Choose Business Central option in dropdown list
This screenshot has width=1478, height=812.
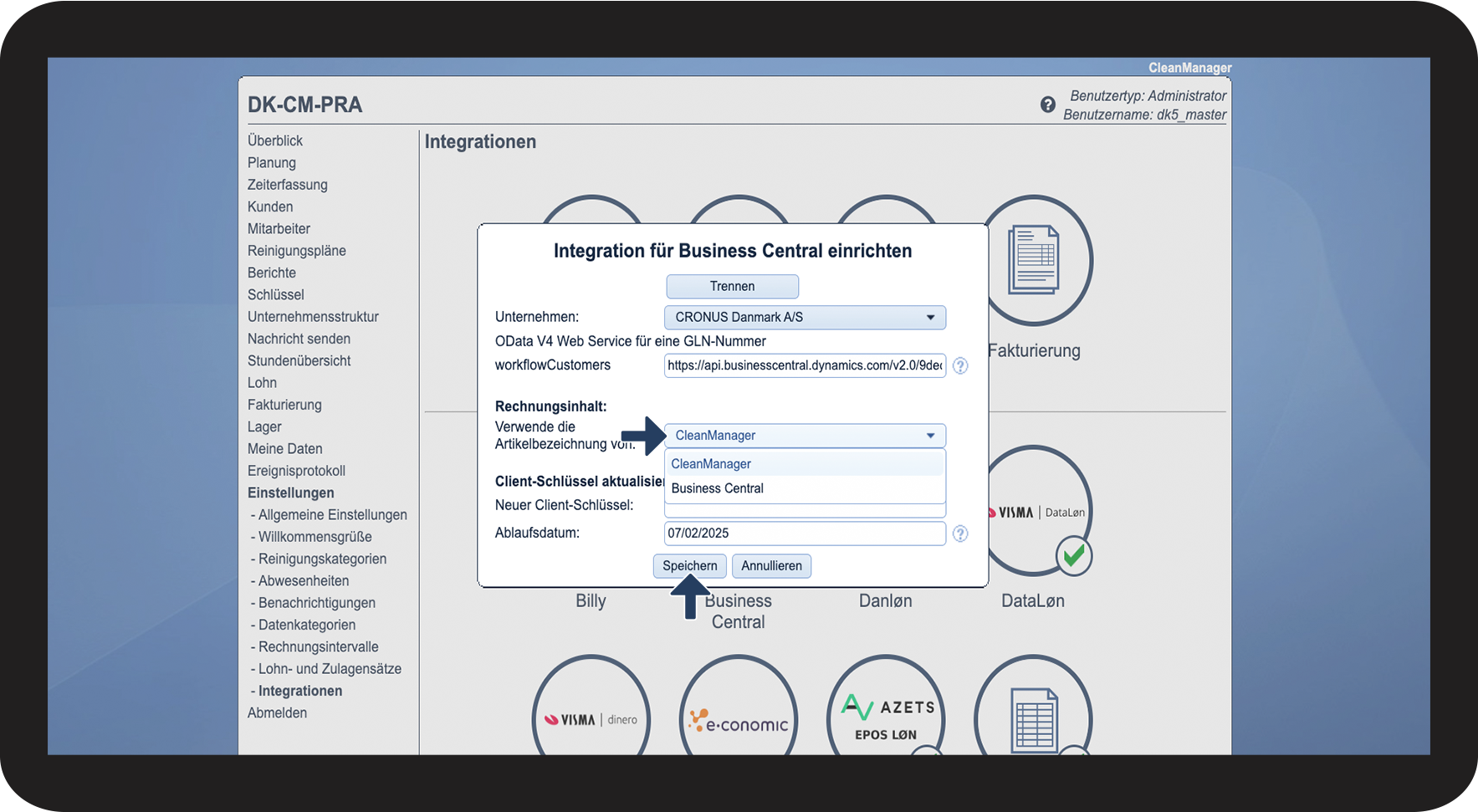click(x=805, y=488)
